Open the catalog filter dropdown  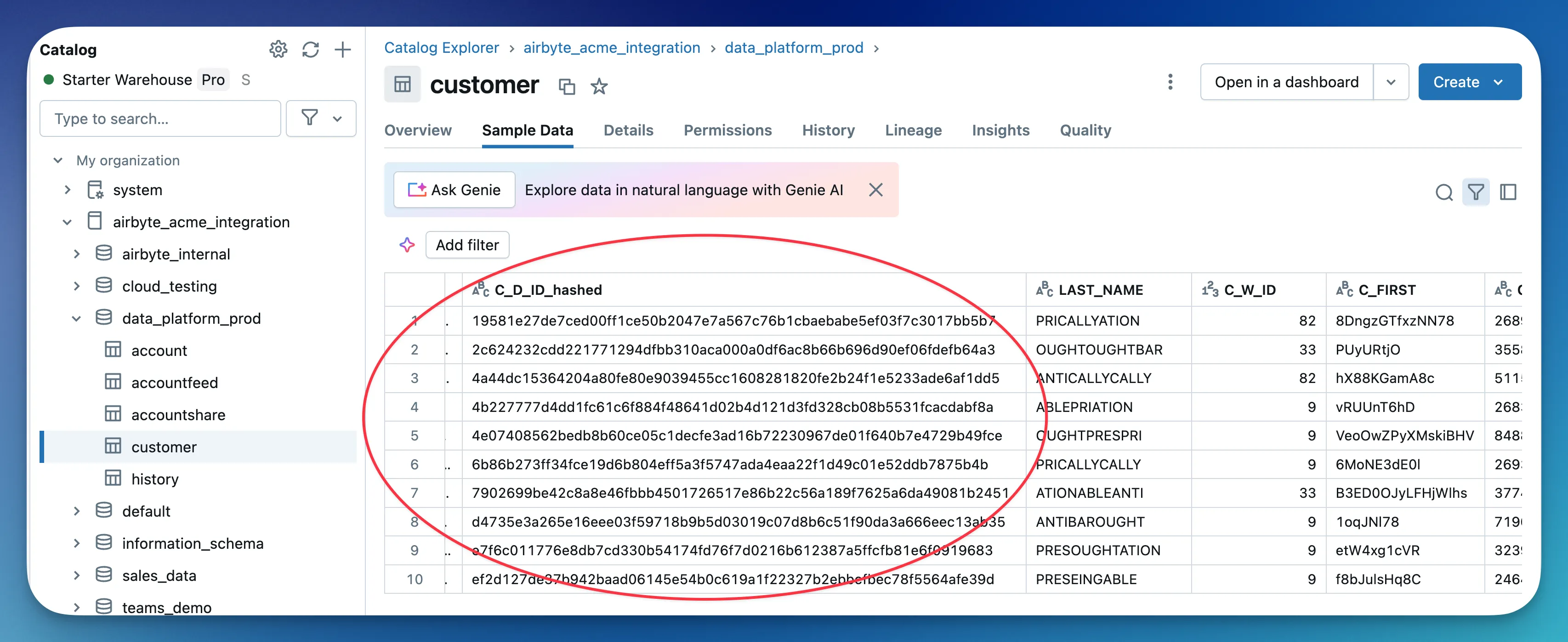point(321,118)
